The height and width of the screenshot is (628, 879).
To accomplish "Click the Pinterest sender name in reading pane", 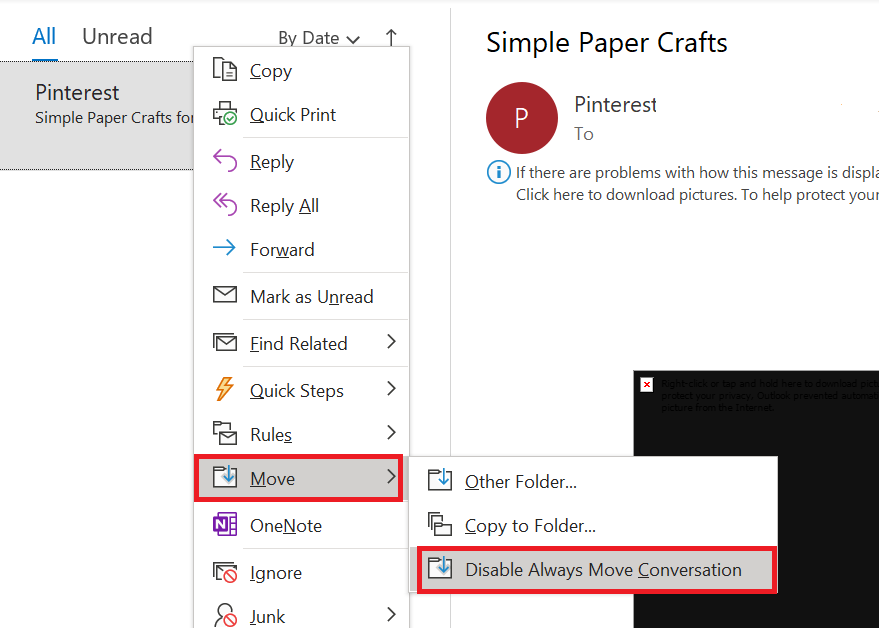I will click(x=615, y=104).
